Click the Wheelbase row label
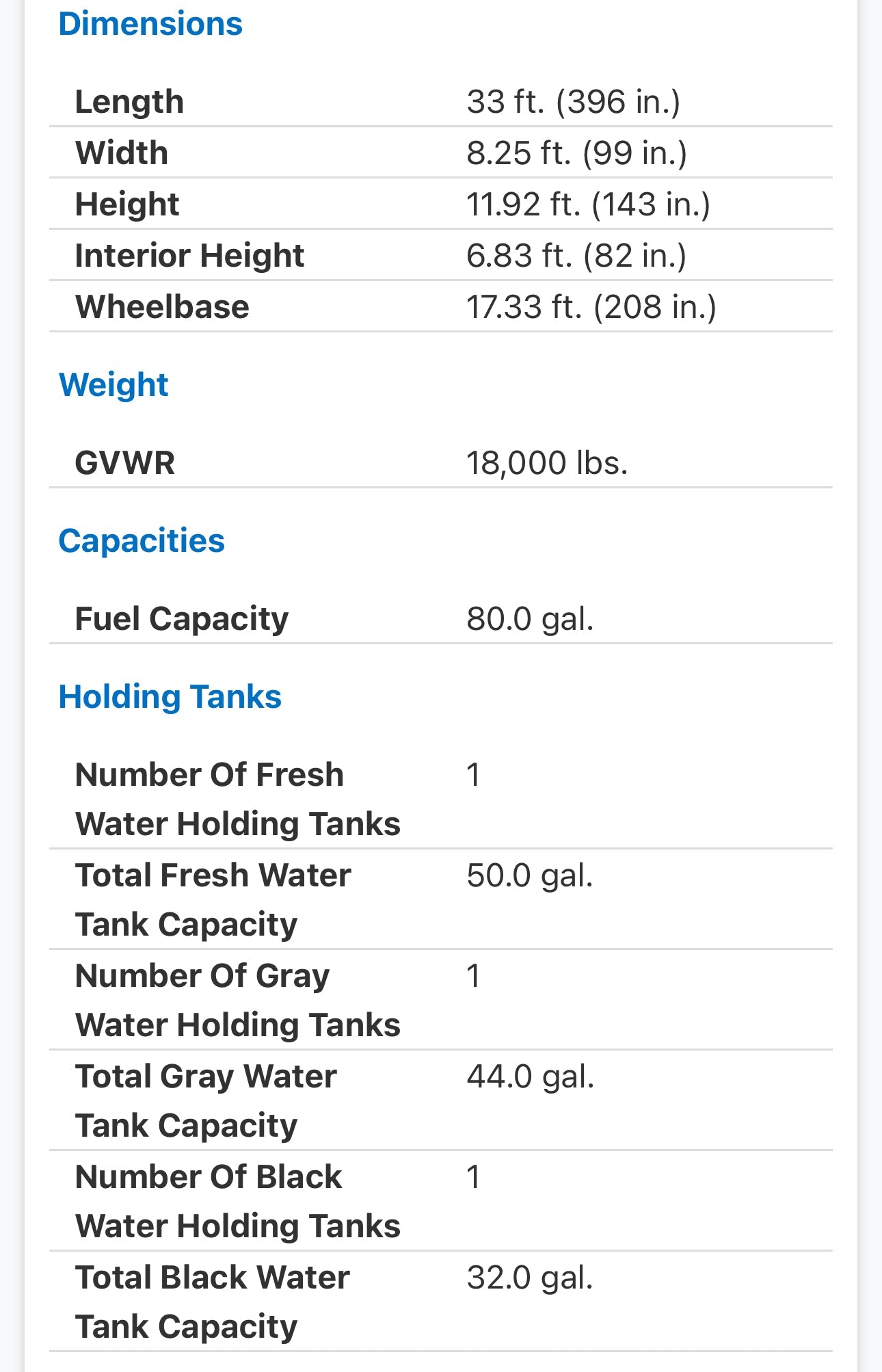The image size is (882, 1372). click(162, 307)
